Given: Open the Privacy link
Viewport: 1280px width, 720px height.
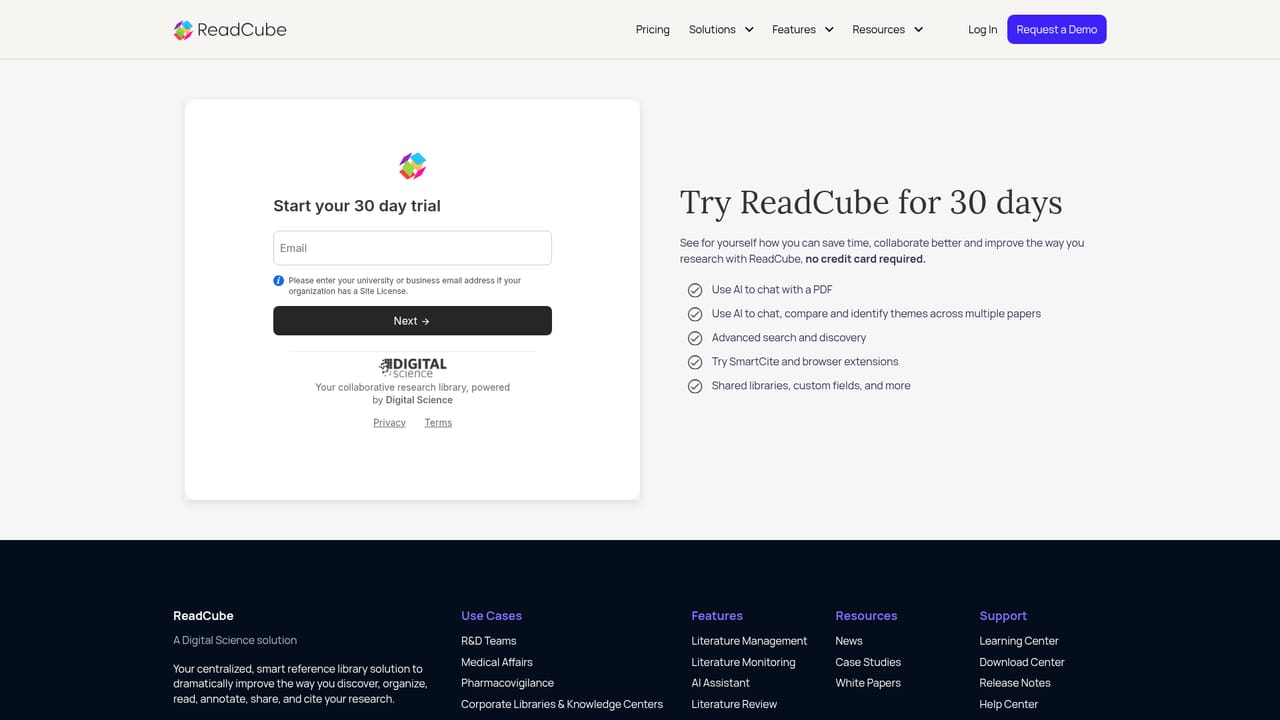Looking at the screenshot, I should [389, 423].
